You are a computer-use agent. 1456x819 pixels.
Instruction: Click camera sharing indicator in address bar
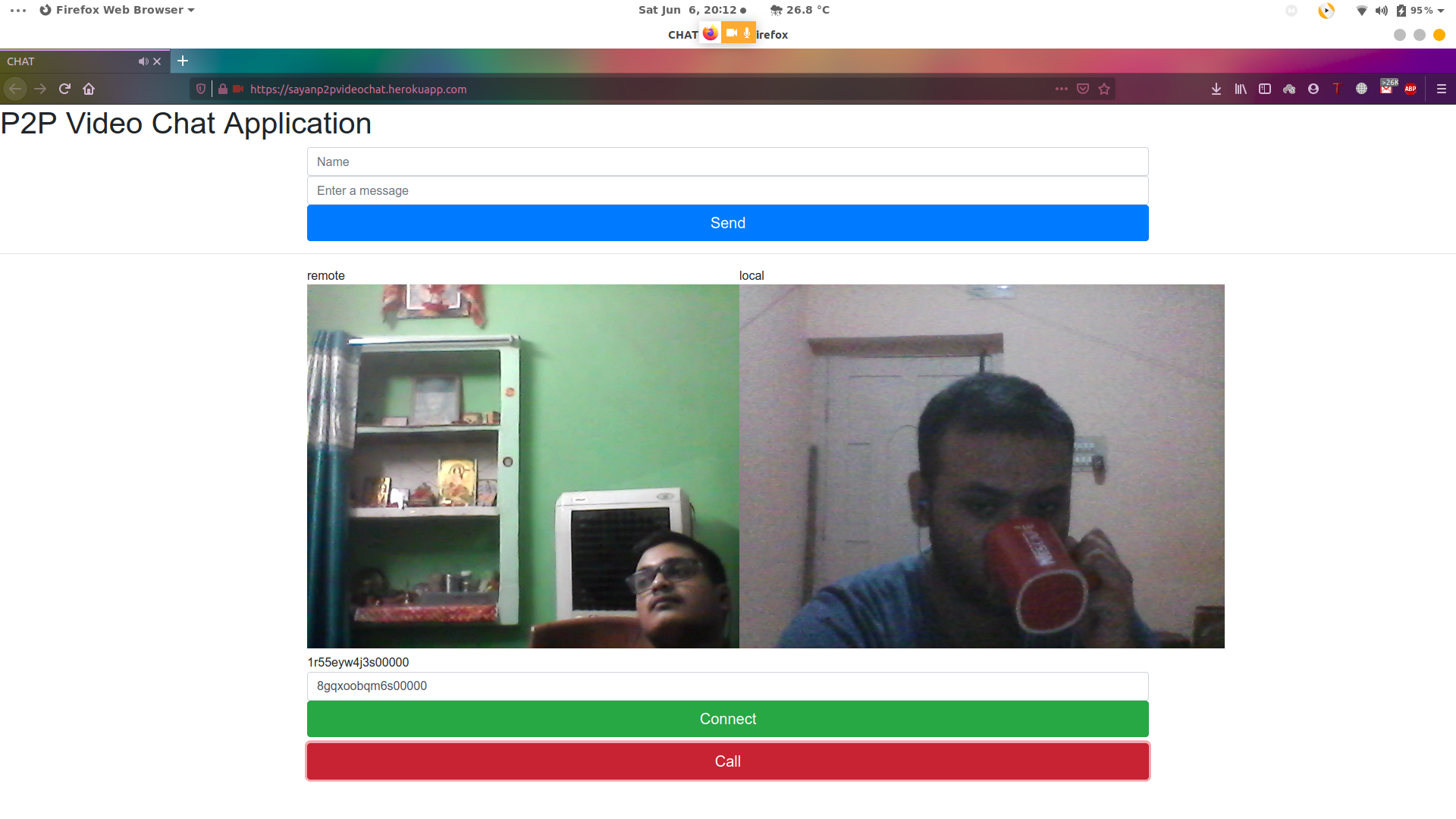238,89
